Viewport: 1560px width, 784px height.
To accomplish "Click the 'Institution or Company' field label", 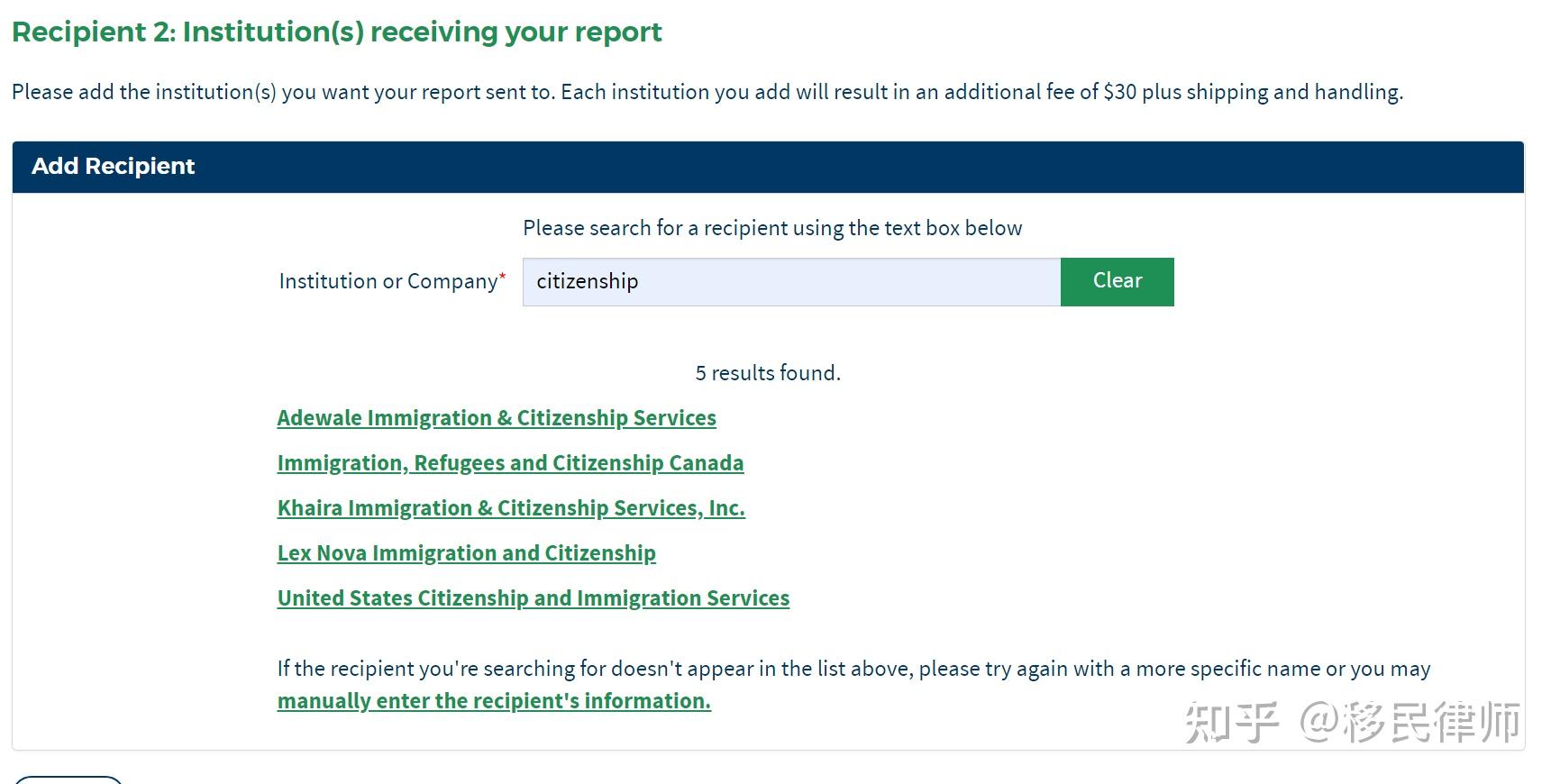I will pos(388,282).
